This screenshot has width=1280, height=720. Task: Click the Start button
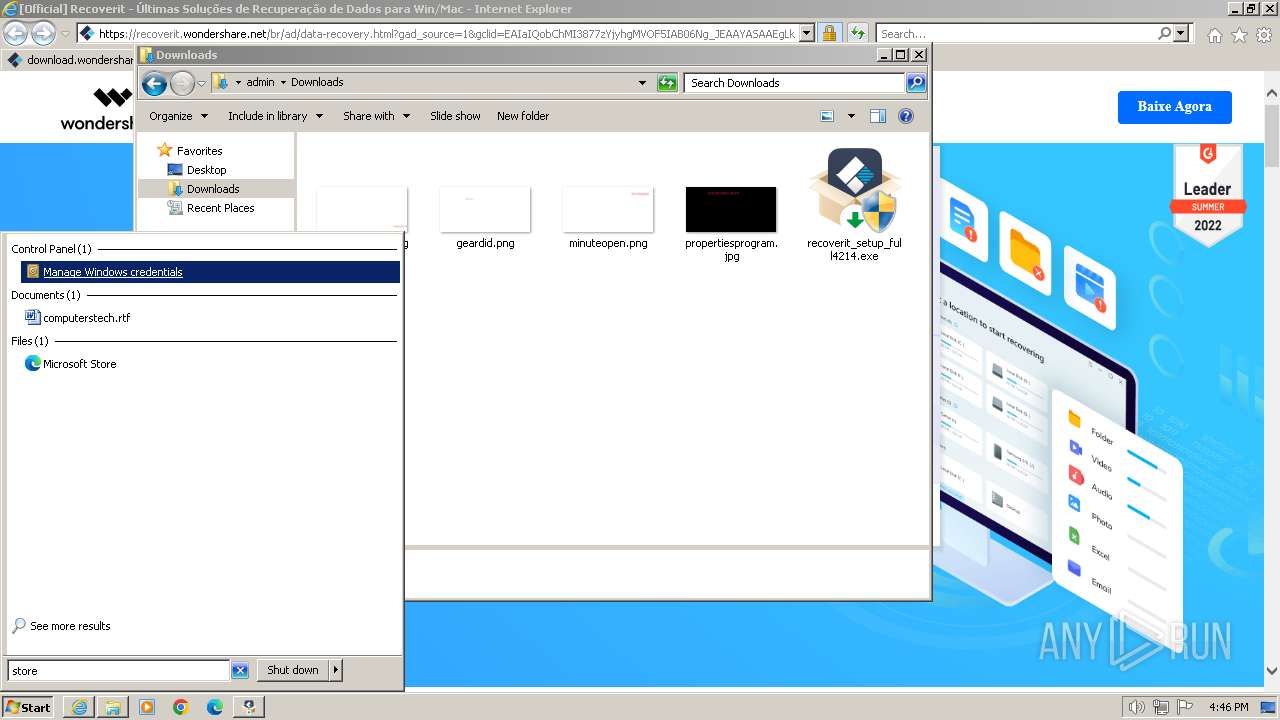pyautogui.click(x=28, y=707)
